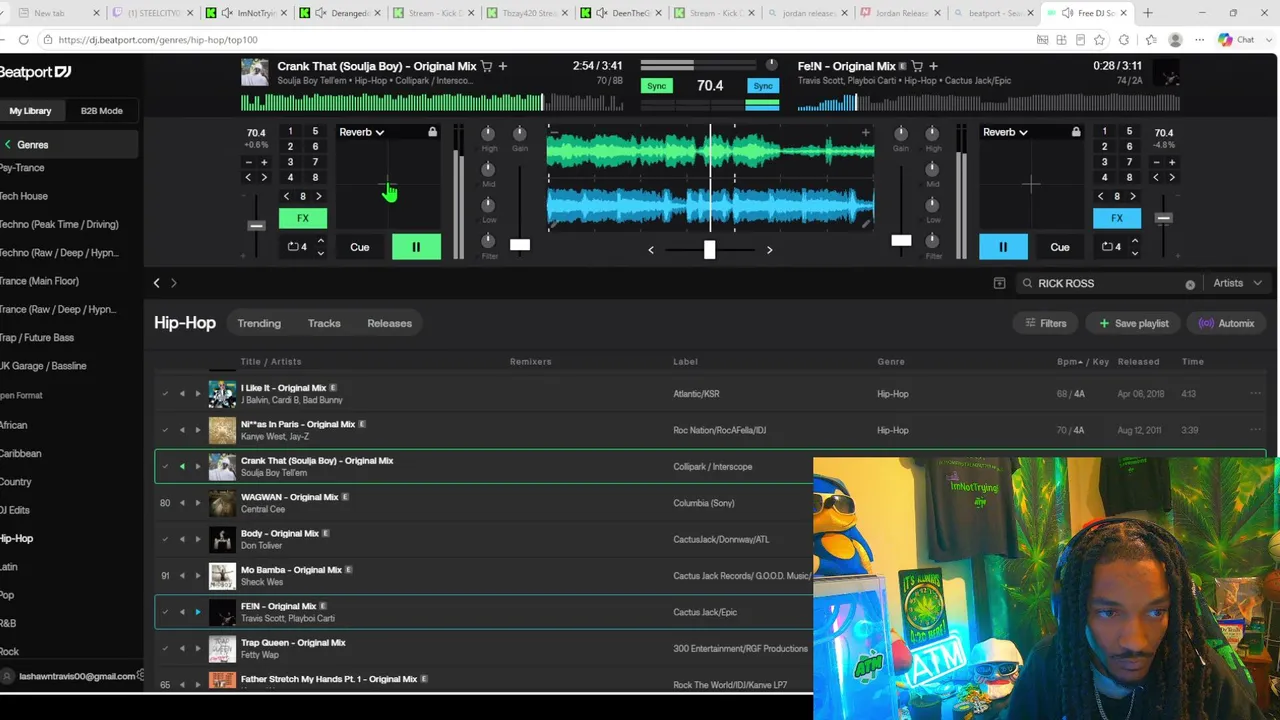Reload the browser page

pos(24,40)
